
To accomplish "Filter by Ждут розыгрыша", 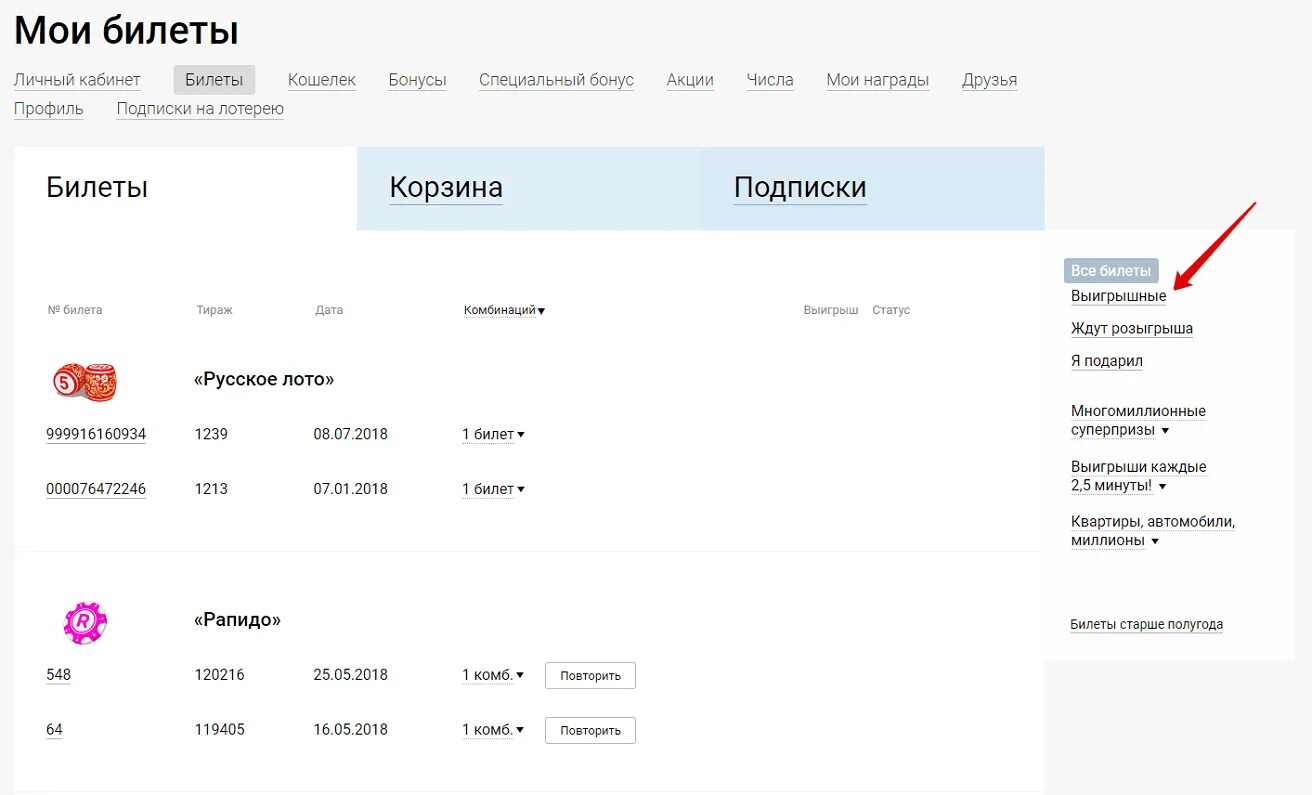I will [x=1132, y=328].
